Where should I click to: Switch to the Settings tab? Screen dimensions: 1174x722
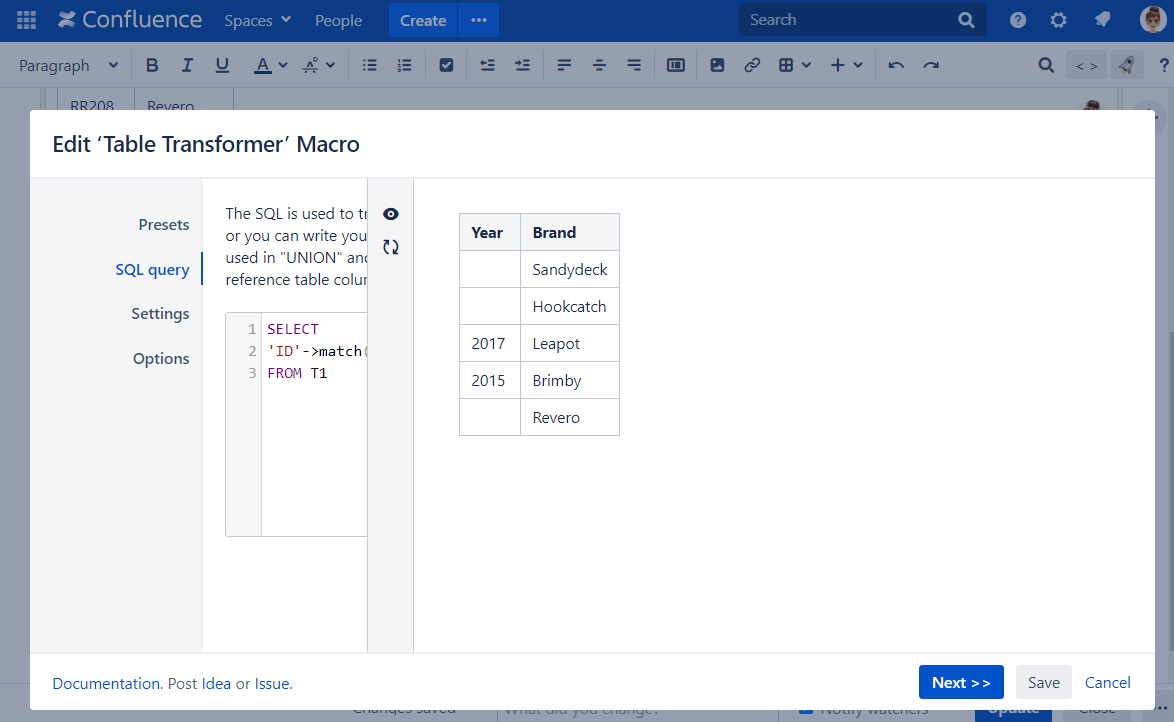click(160, 314)
